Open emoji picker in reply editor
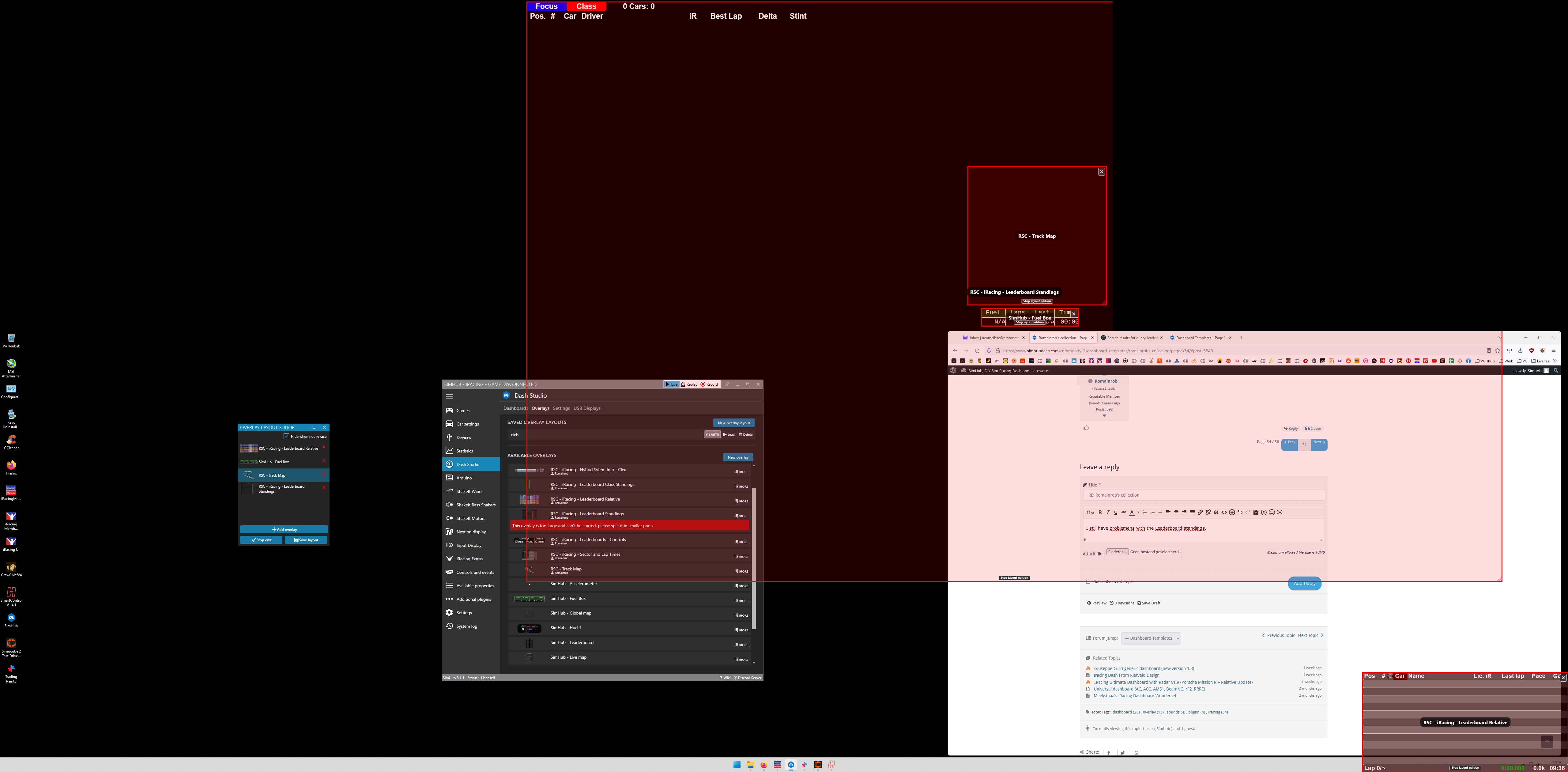The width and height of the screenshot is (1568, 772). point(1272,513)
